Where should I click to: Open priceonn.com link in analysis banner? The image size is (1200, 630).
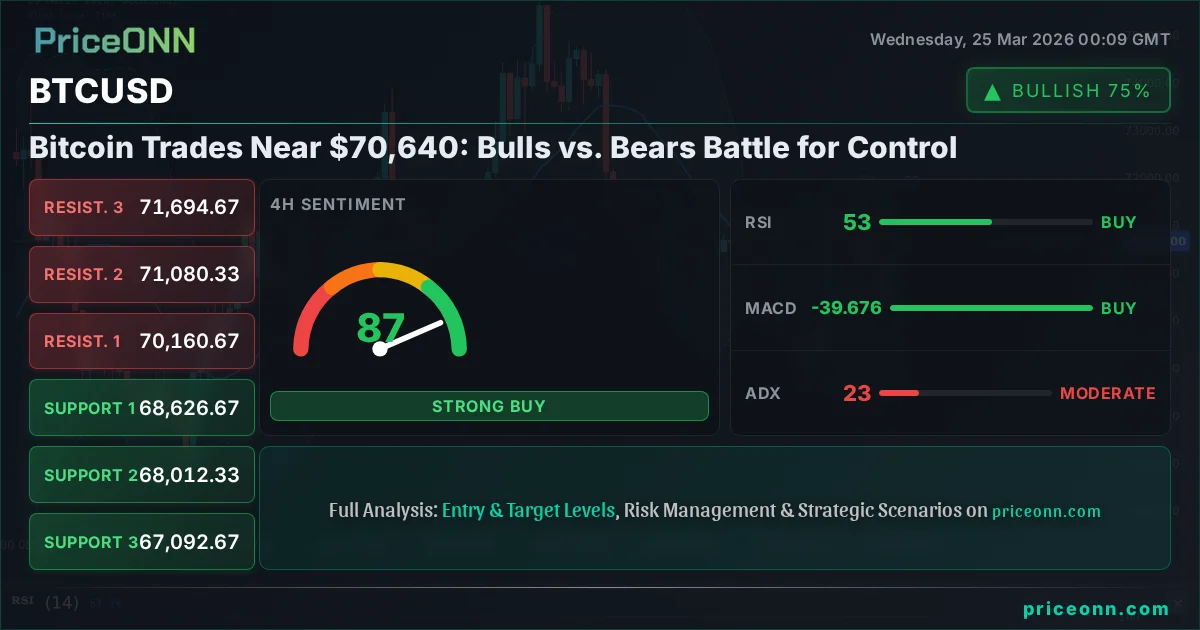1046,511
